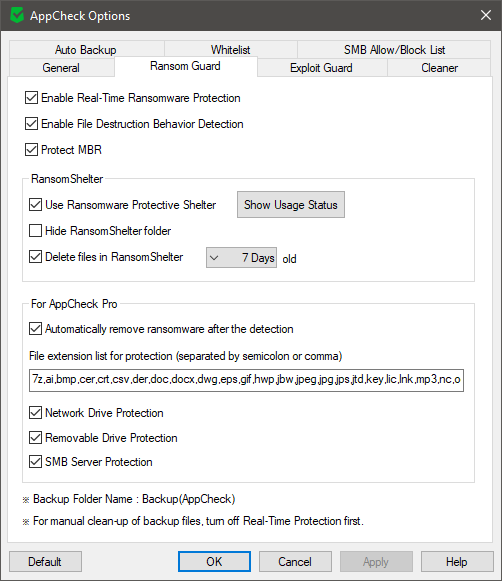Toggle Use Ransomware Protective Shelter
The image size is (502, 581).
coord(36,205)
